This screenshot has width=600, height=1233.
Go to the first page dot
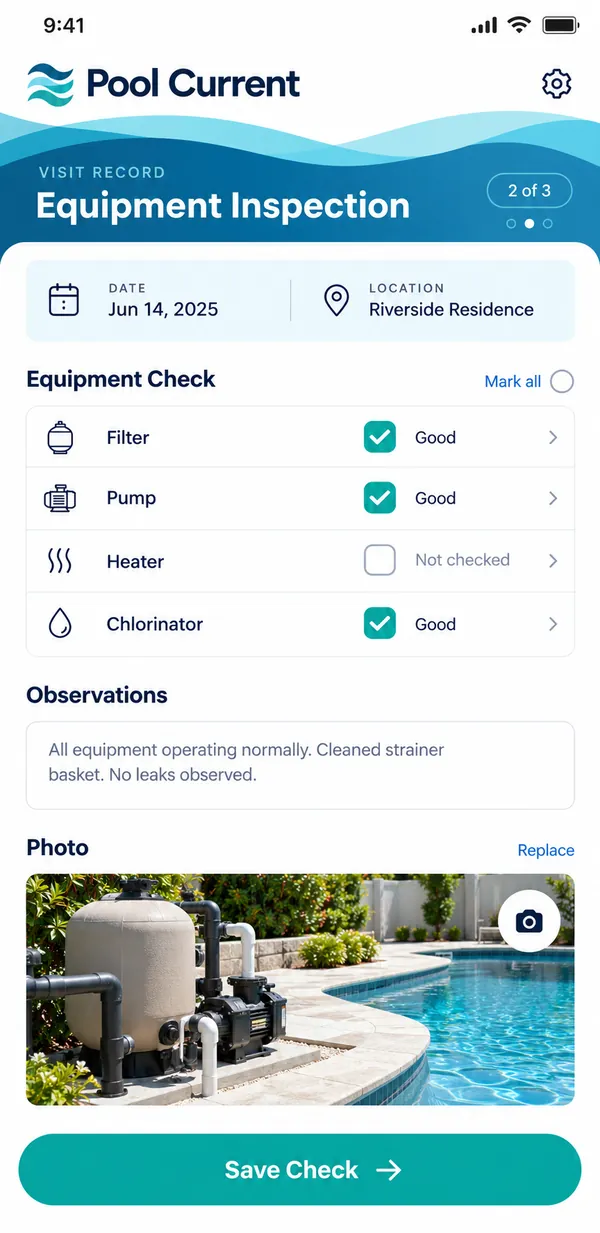(511, 224)
